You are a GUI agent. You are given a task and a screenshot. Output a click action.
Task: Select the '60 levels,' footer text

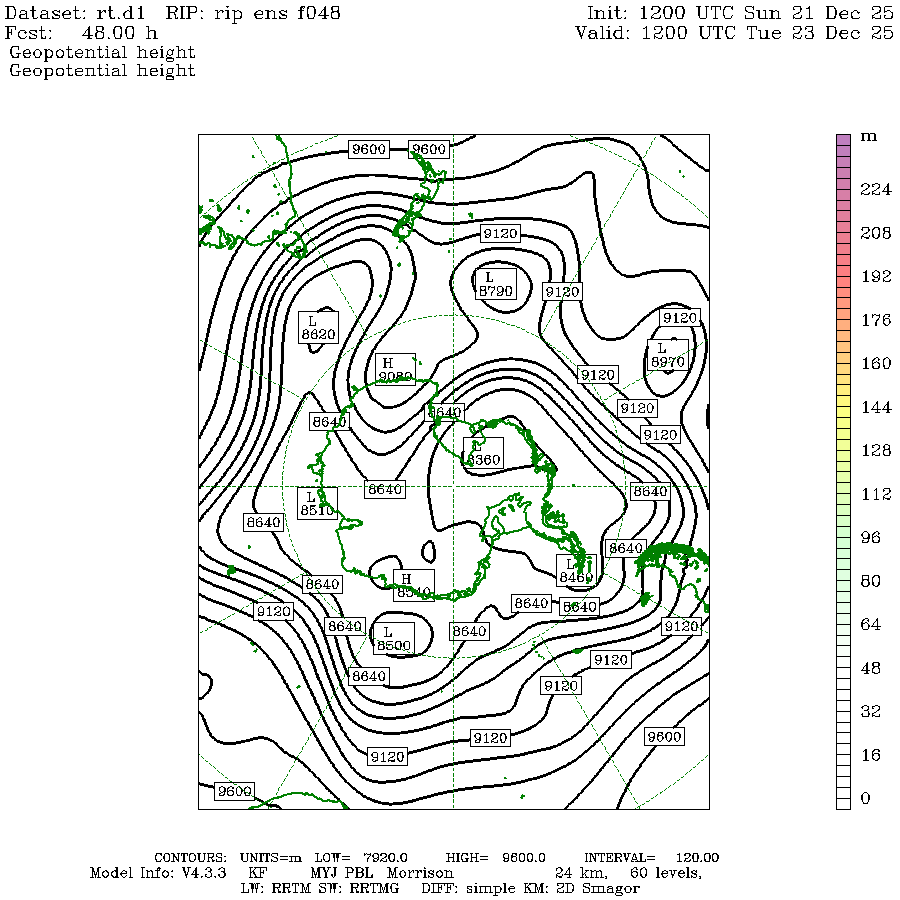[666, 873]
